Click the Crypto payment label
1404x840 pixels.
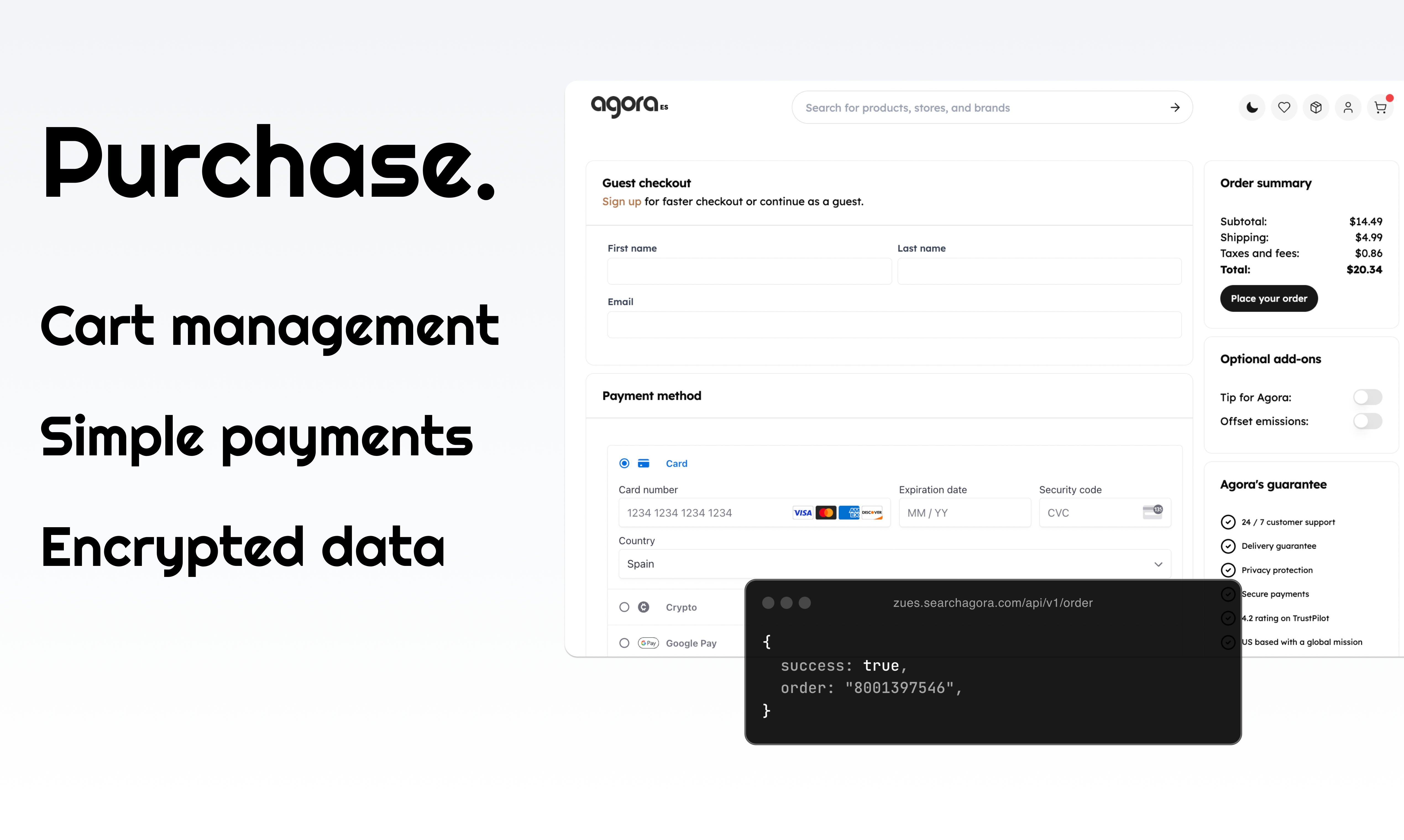(x=681, y=607)
